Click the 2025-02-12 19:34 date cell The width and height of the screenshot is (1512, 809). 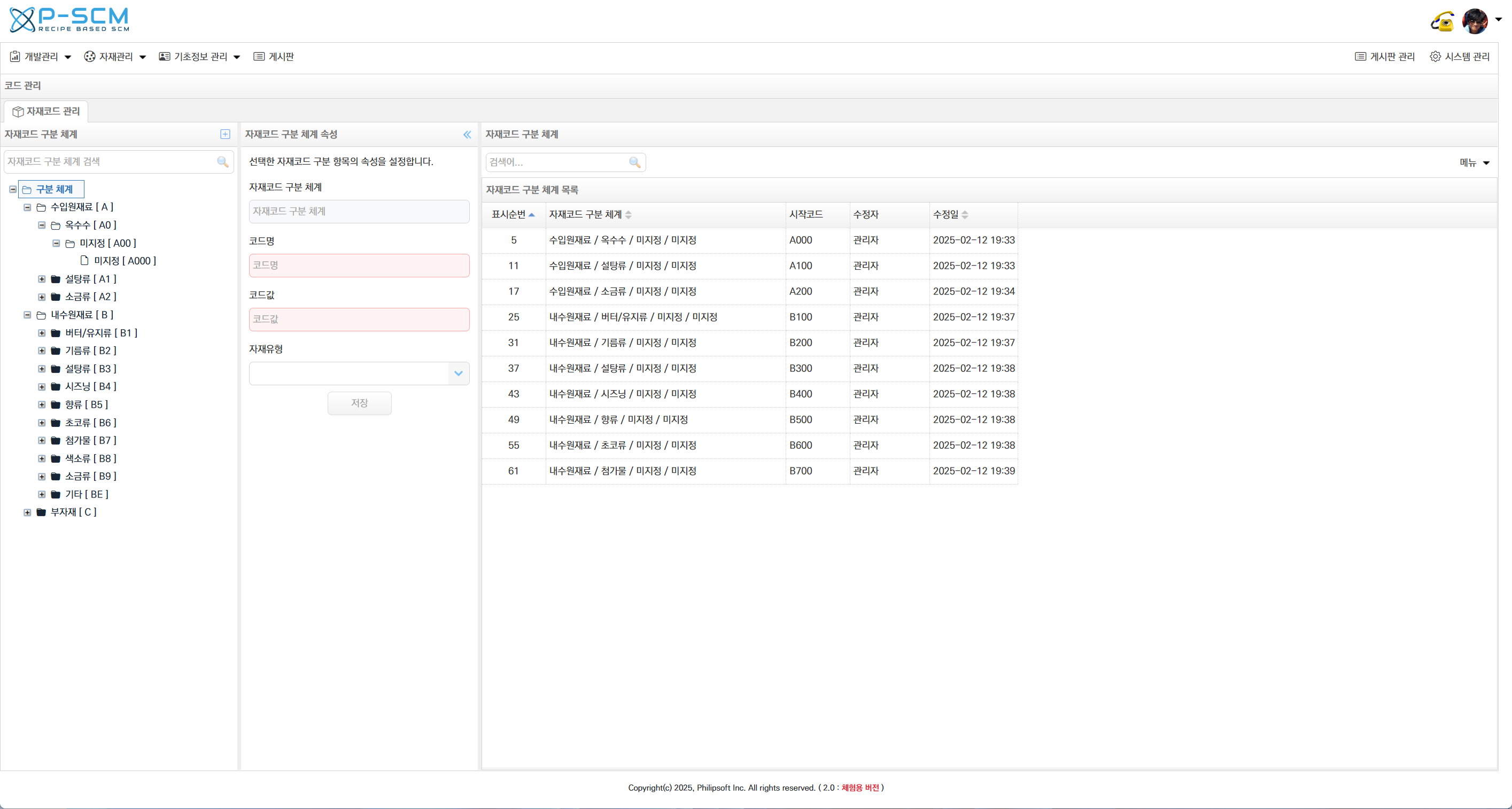tap(974, 292)
